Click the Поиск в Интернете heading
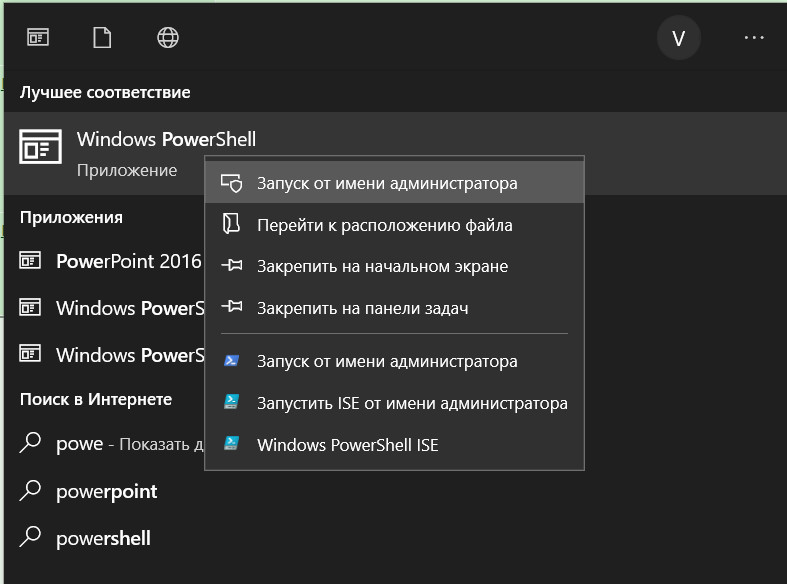787x584 pixels. click(x=96, y=399)
